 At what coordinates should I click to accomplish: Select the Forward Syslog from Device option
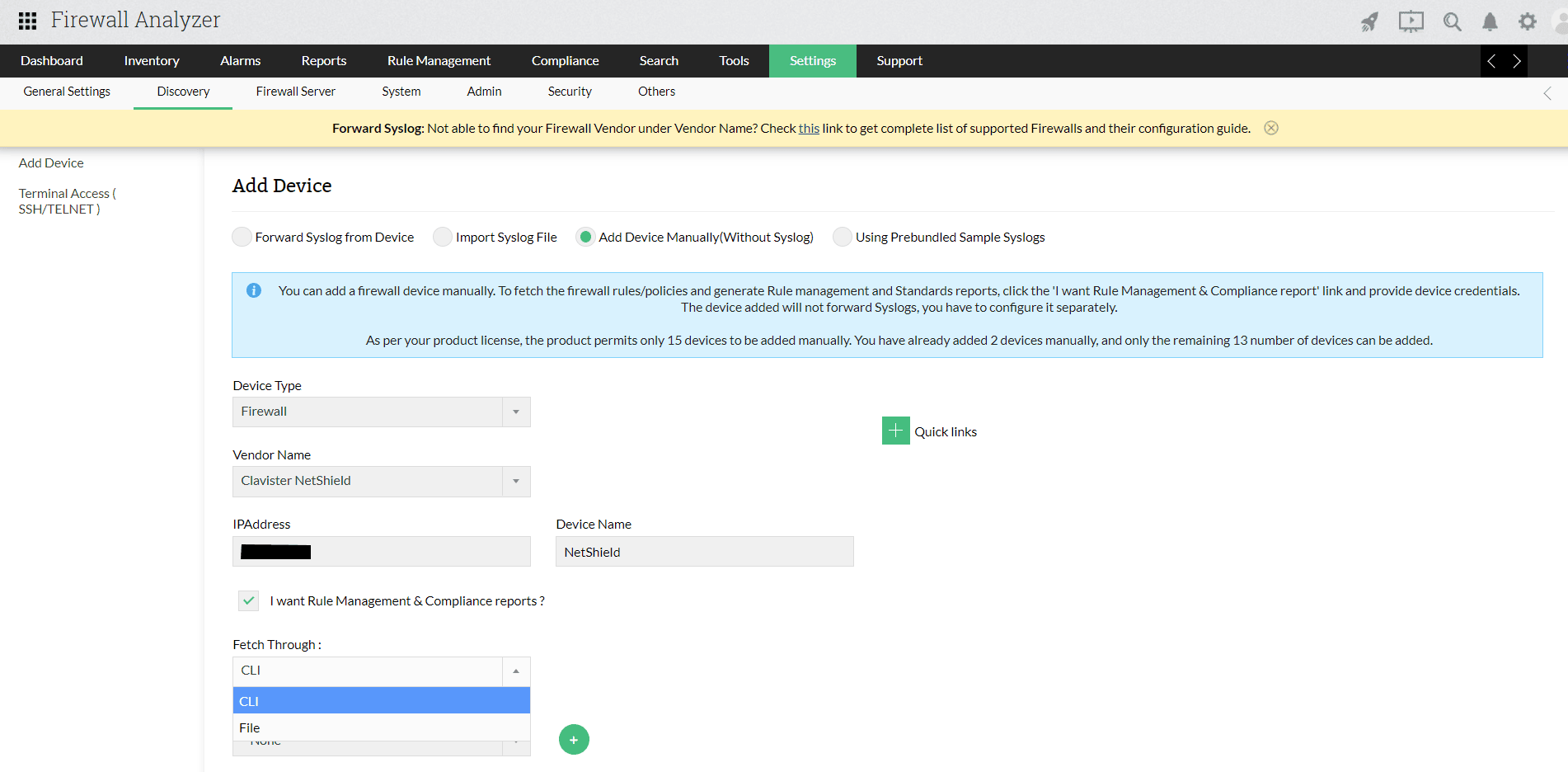coord(242,237)
